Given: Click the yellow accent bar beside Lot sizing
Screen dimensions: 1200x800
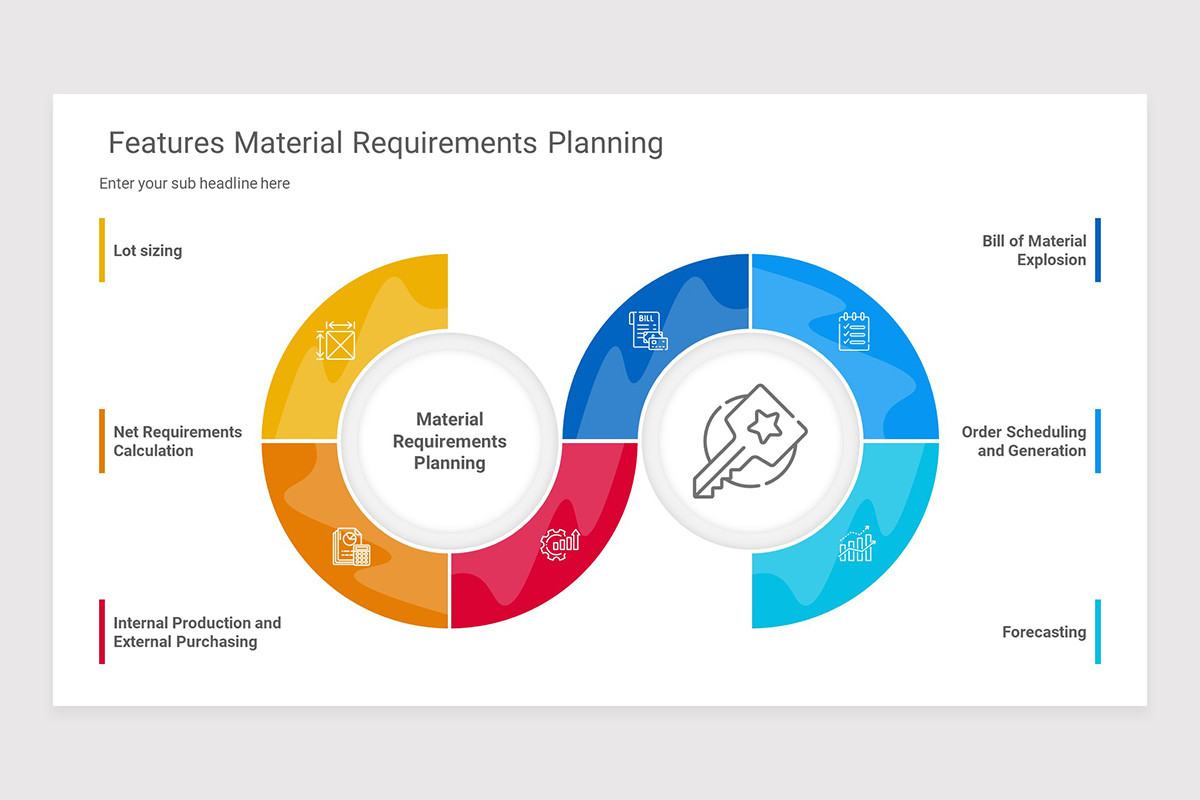Looking at the screenshot, I should [101, 250].
